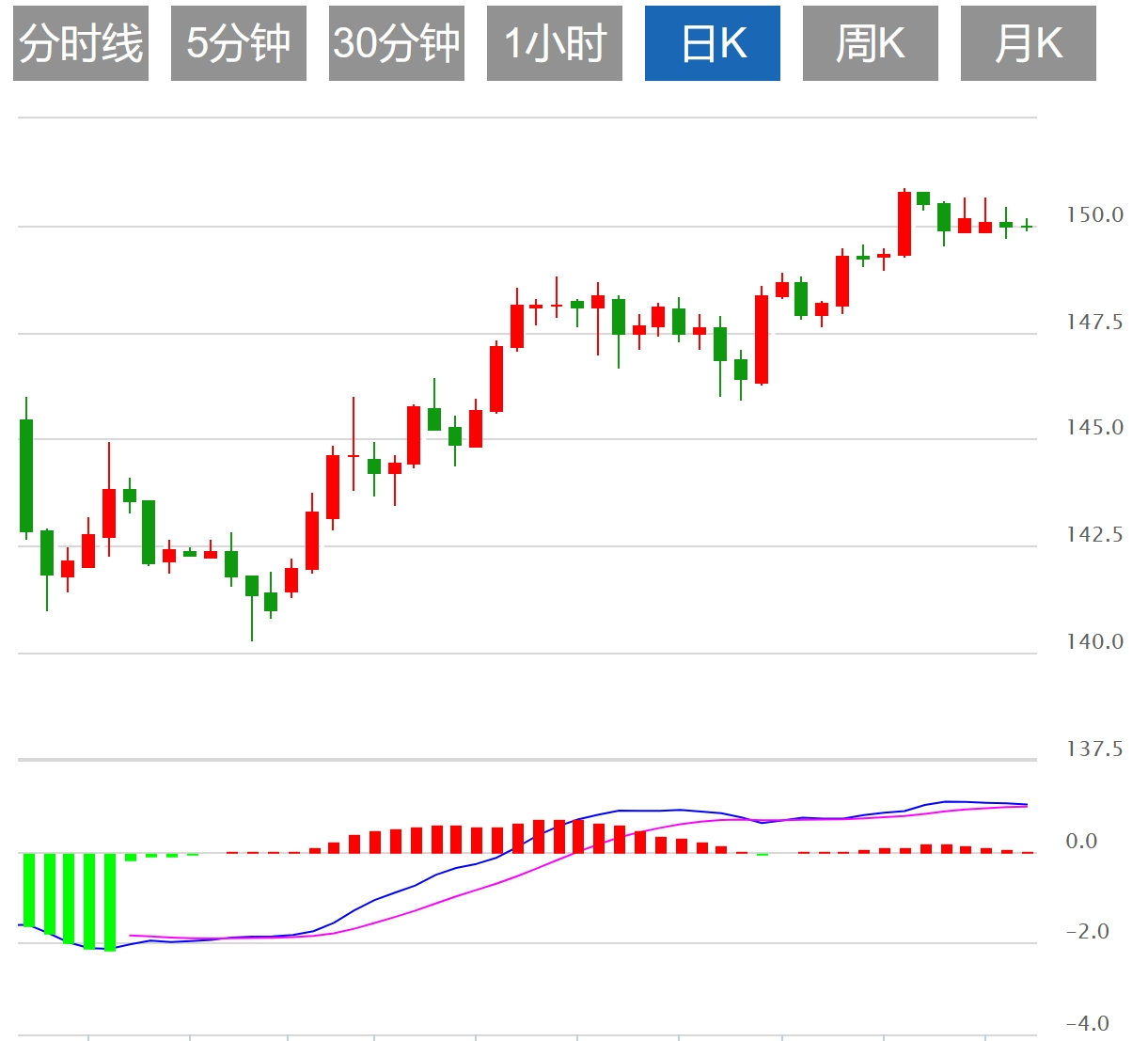1148x1041 pixels.
Task: Click the 137.5 price axis label
Action: click(1093, 749)
